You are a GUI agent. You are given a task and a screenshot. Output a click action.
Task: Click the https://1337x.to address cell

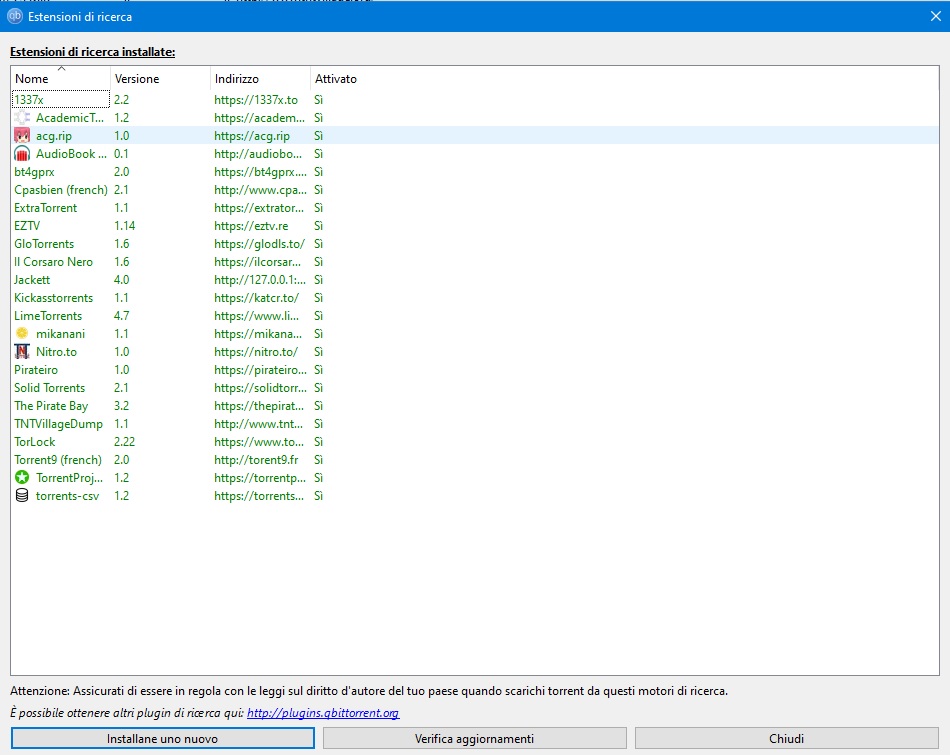[256, 99]
